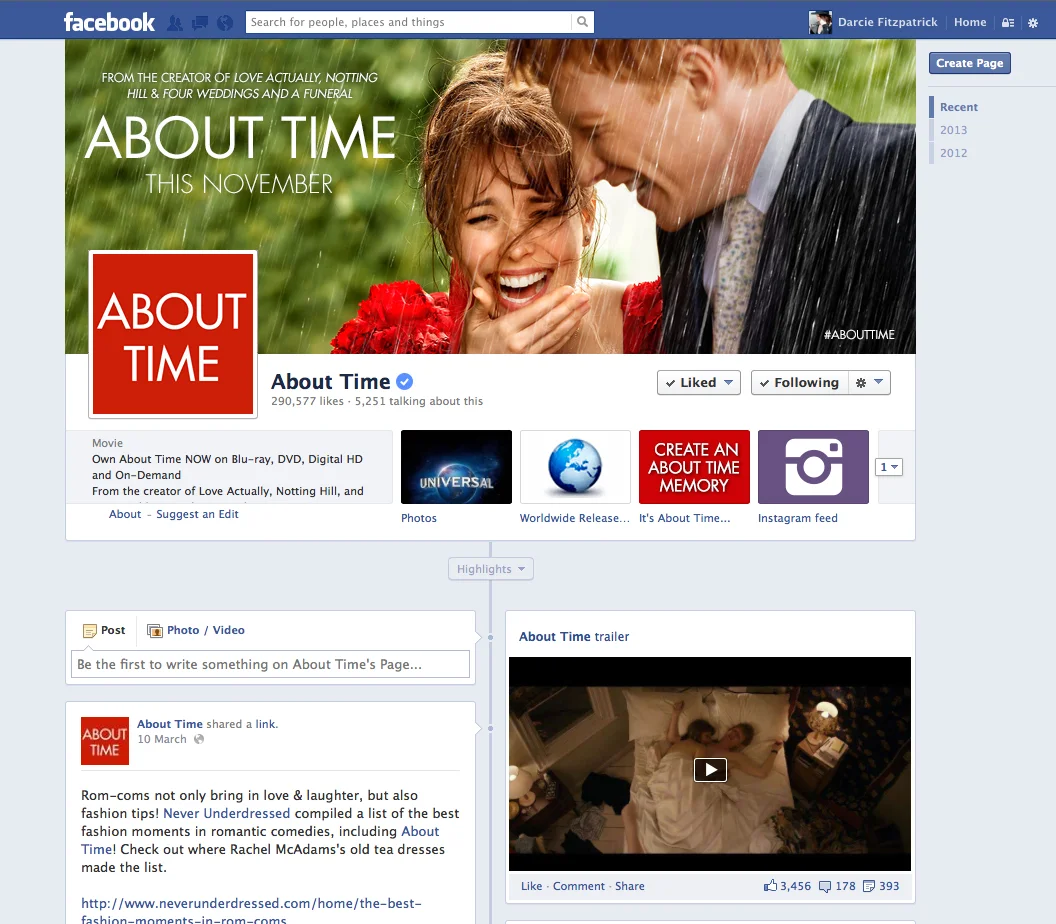
Task: Click the About Time page name heading
Action: click(x=330, y=382)
